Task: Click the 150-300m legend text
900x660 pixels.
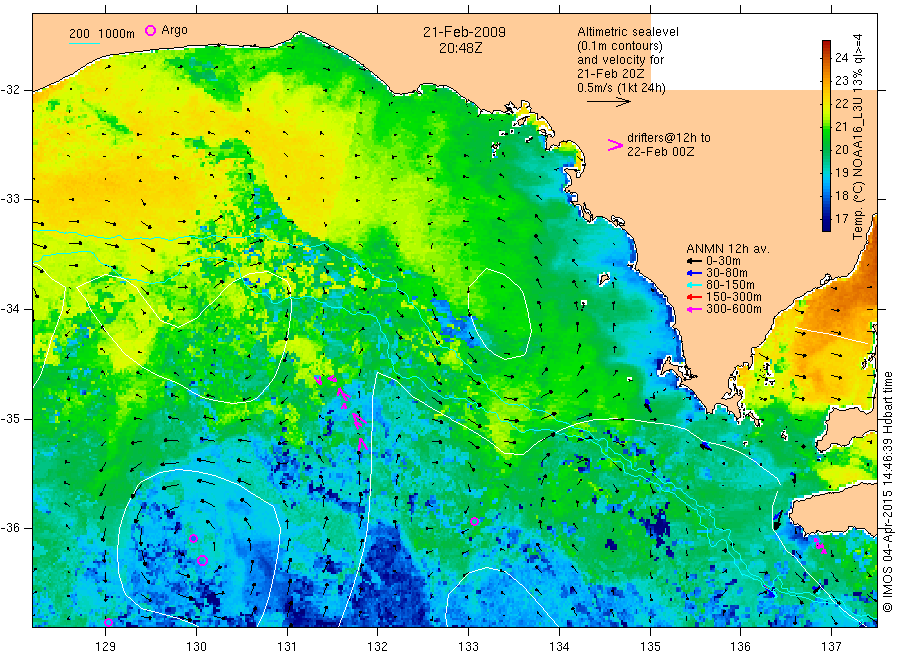Action: [734, 297]
